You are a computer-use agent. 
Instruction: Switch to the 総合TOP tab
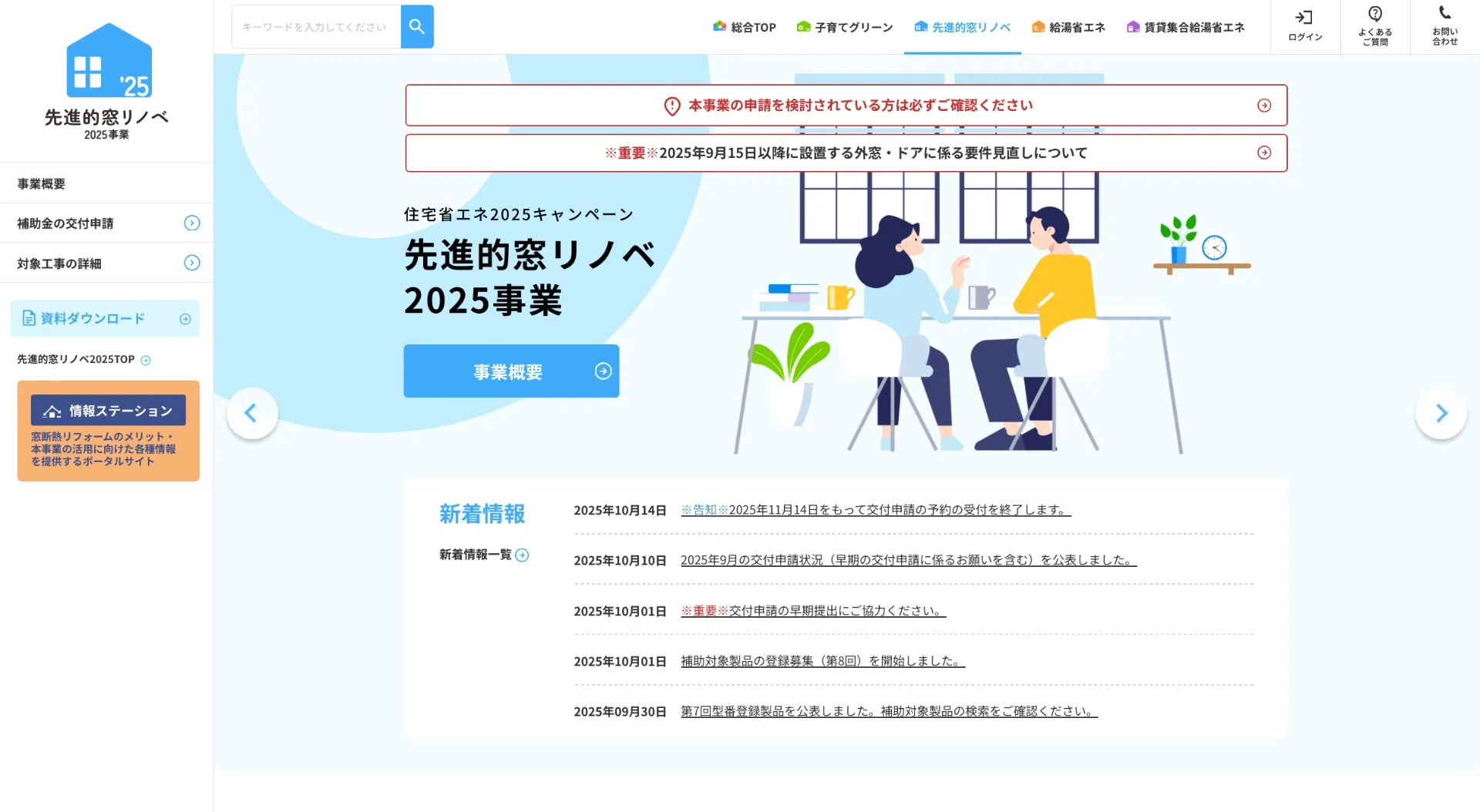coord(745,28)
